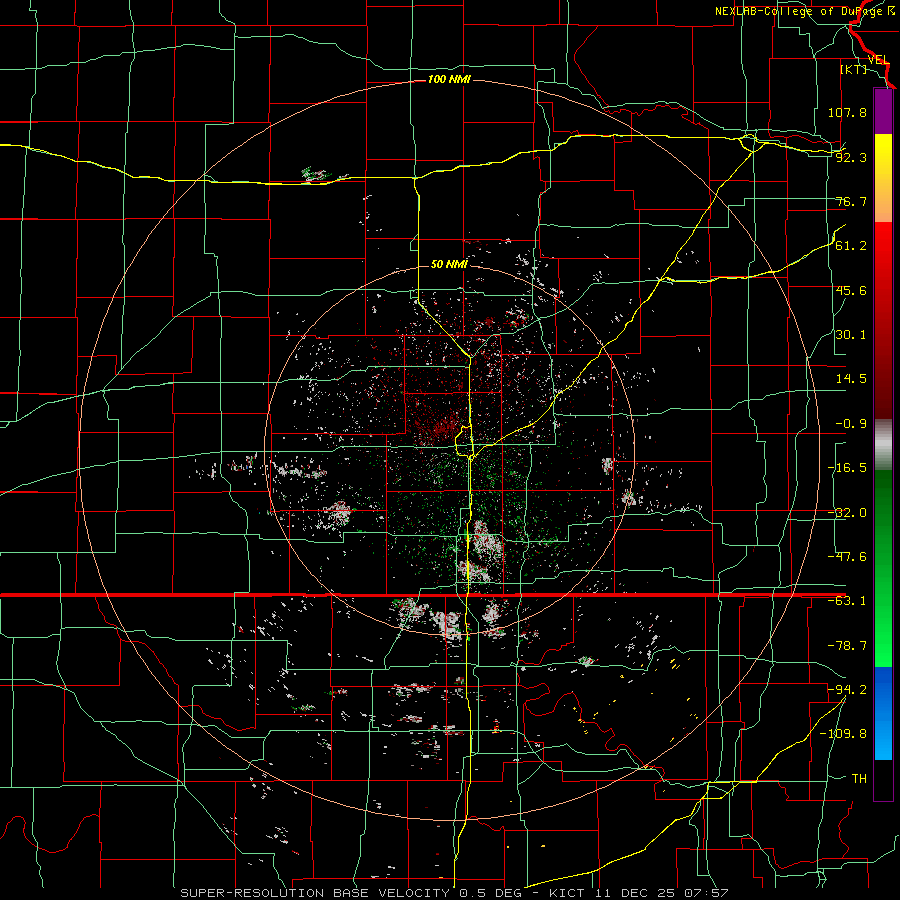900x900 pixels.
Task: Select the -0.9 legend value
Action: [x=851, y=424]
